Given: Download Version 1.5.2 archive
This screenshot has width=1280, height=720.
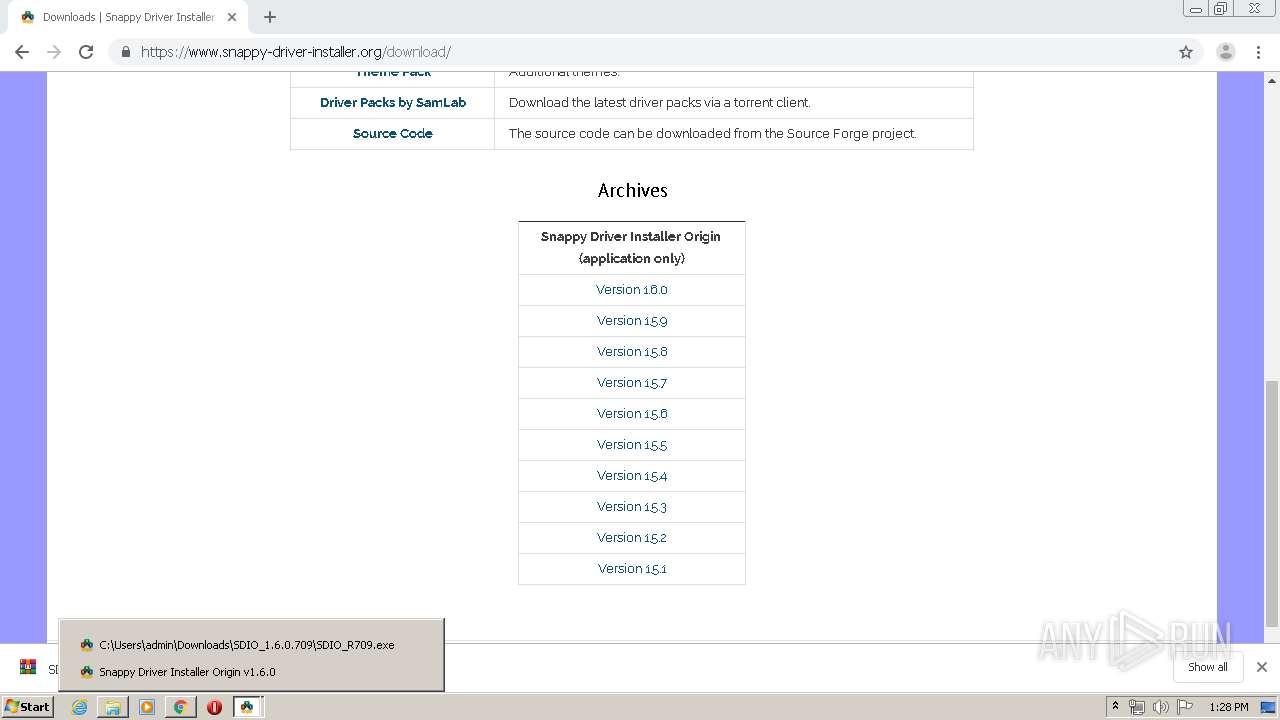Looking at the screenshot, I should pyautogui.click(x=632, y=537).
